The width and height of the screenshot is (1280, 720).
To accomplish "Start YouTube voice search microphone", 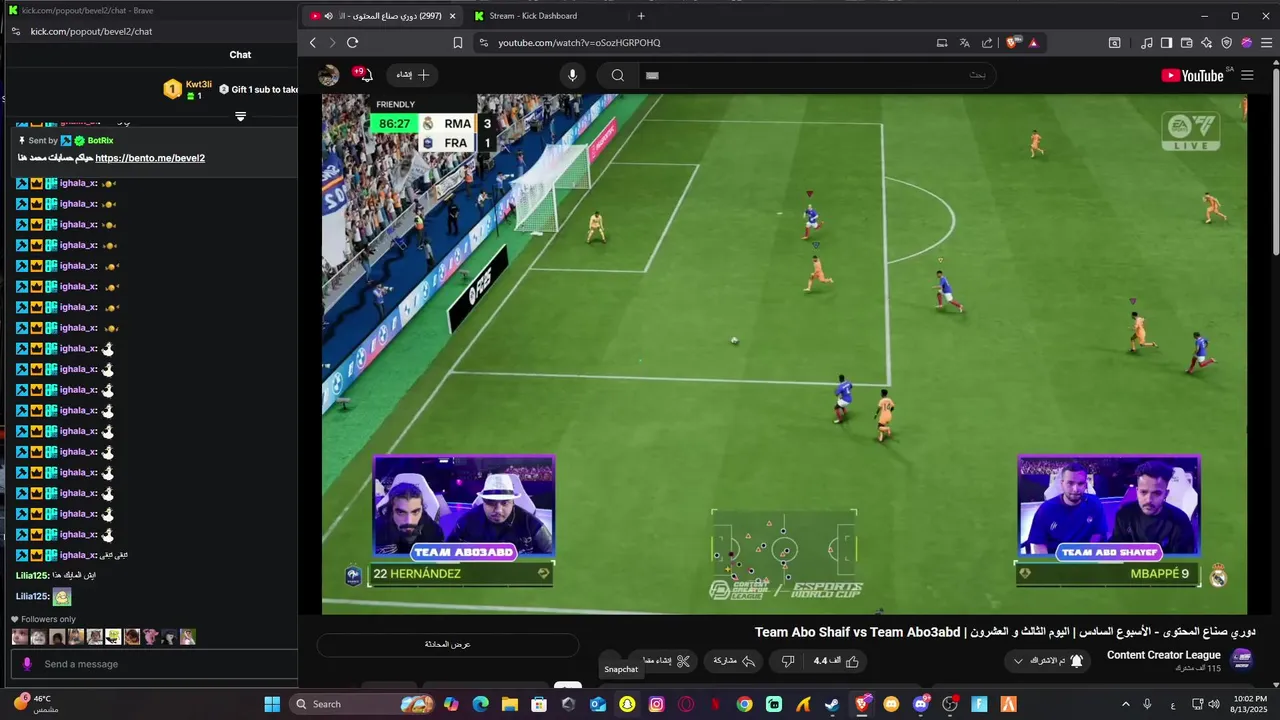I will pyautogui.click(x=572, y=75).
